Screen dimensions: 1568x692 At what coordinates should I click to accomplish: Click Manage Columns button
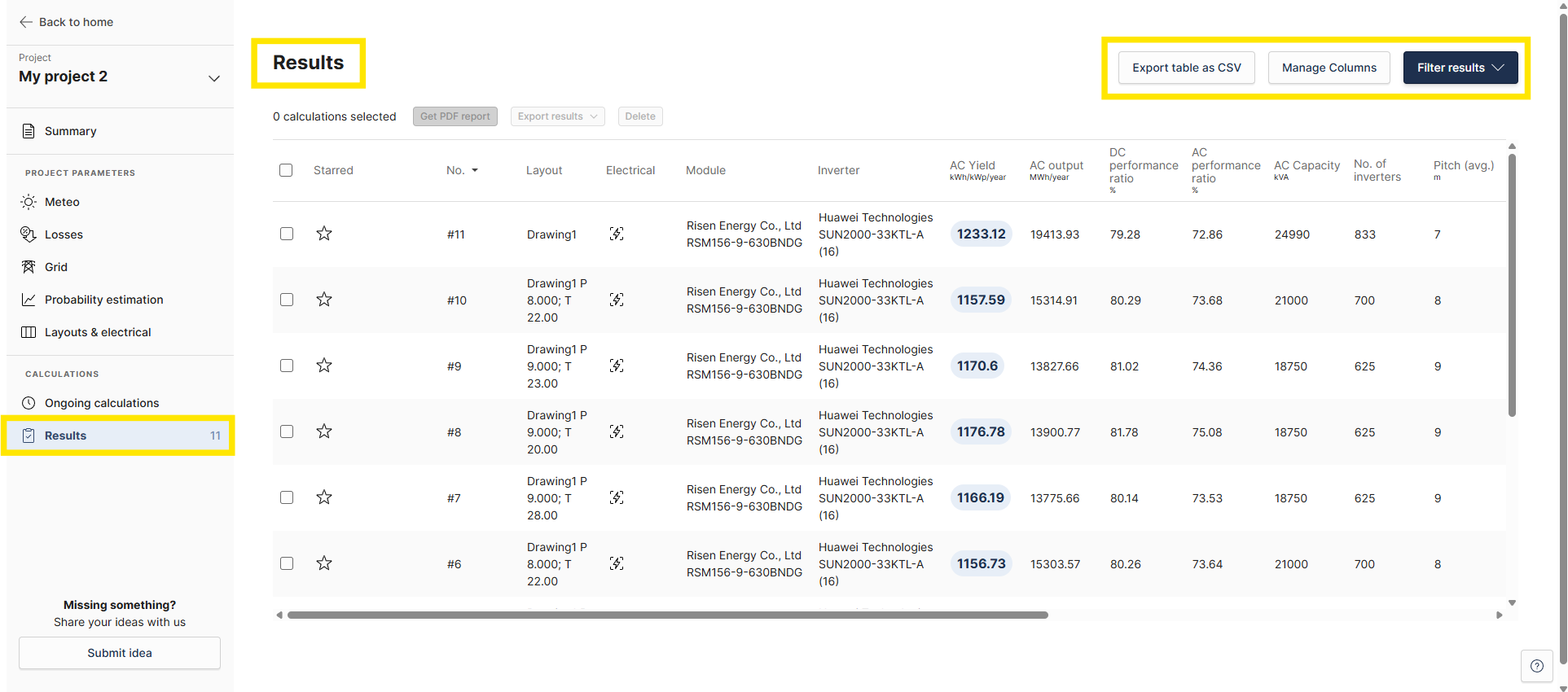(x=1329, y=68)
